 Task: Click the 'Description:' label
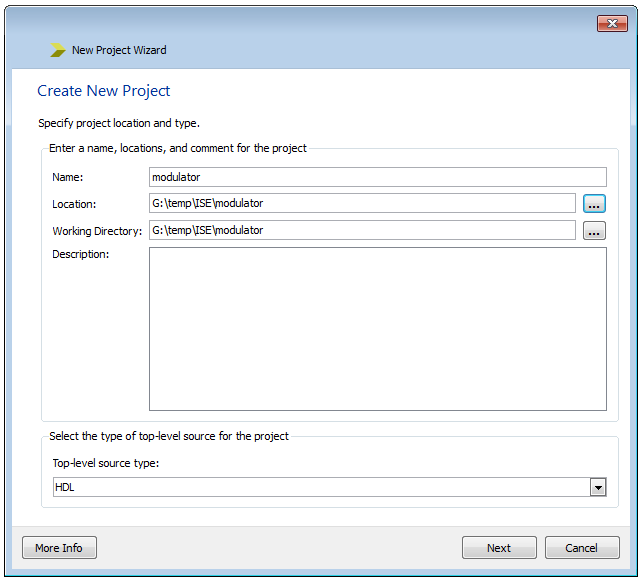81,254
